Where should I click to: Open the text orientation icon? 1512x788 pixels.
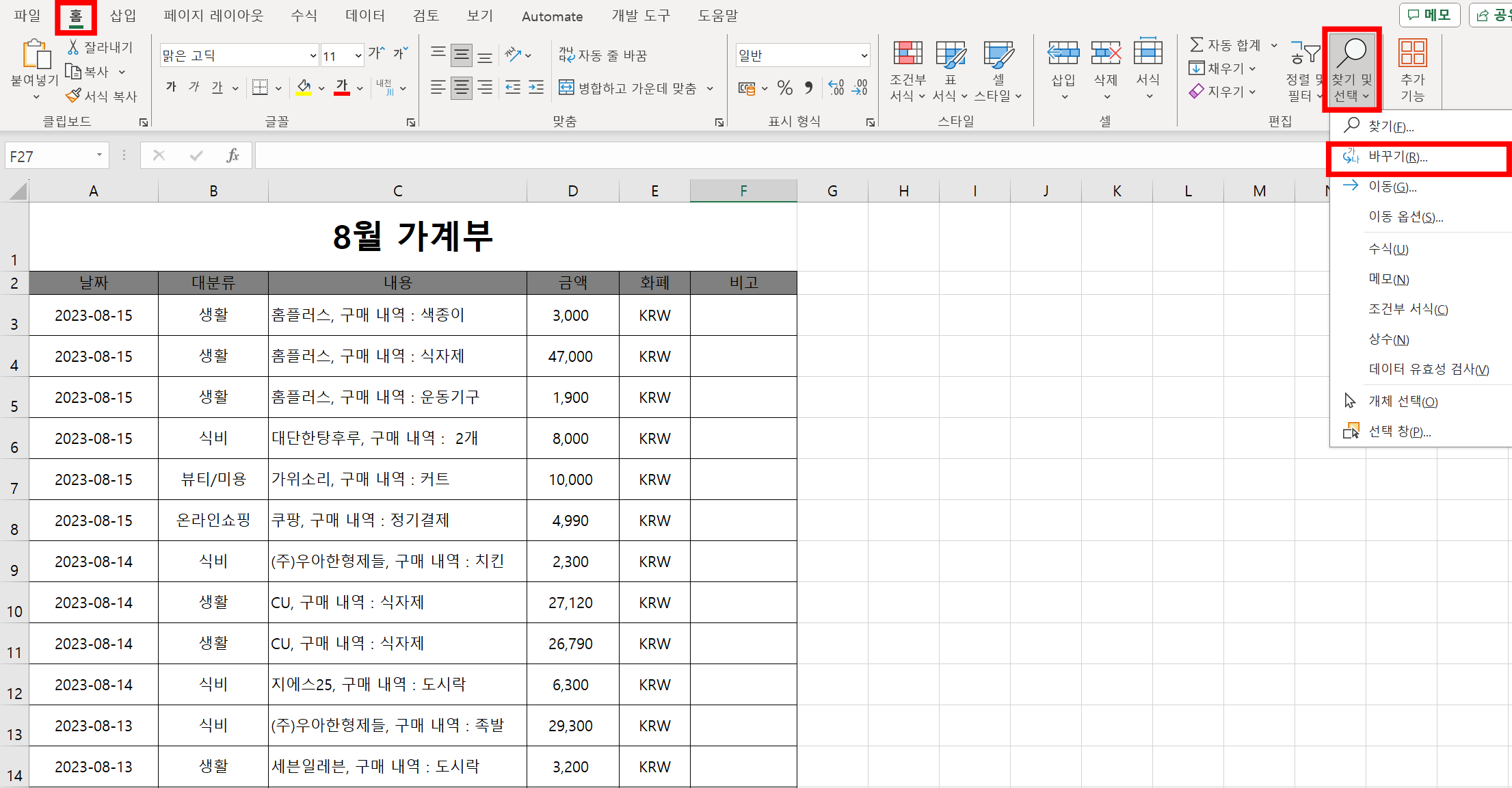click(x=513, y=54)
